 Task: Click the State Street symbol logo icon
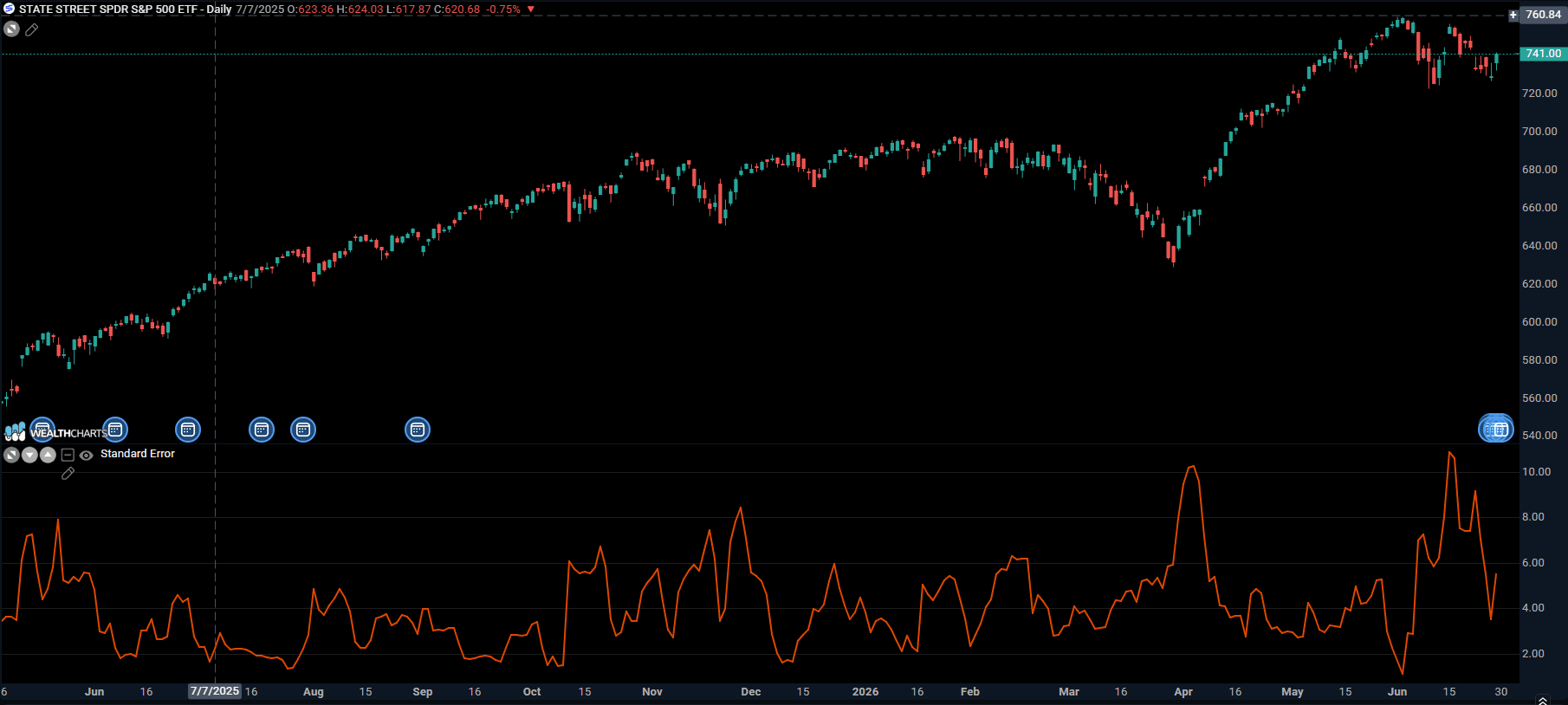[x=9, y=9]
